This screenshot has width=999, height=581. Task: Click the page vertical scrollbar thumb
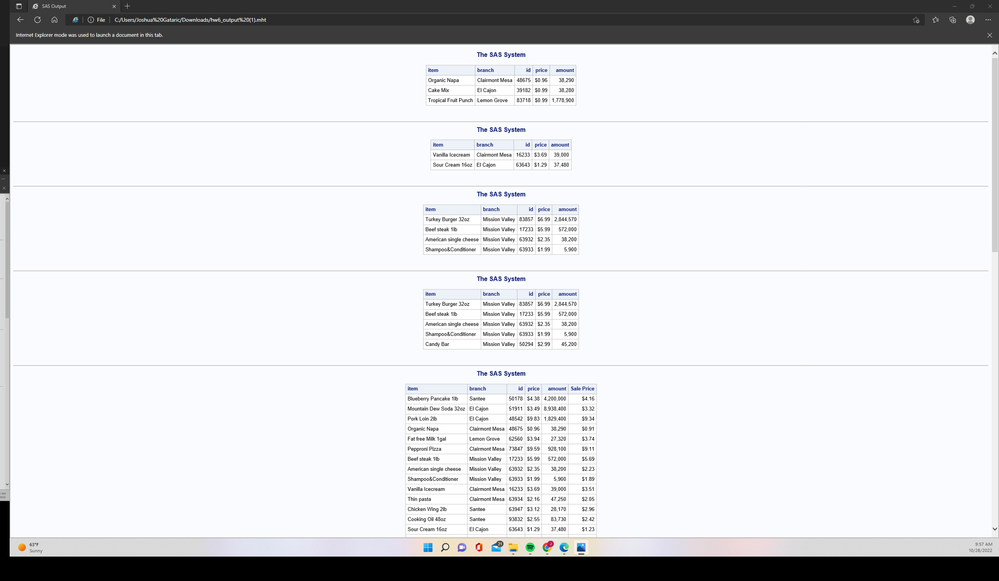[995, 156]
